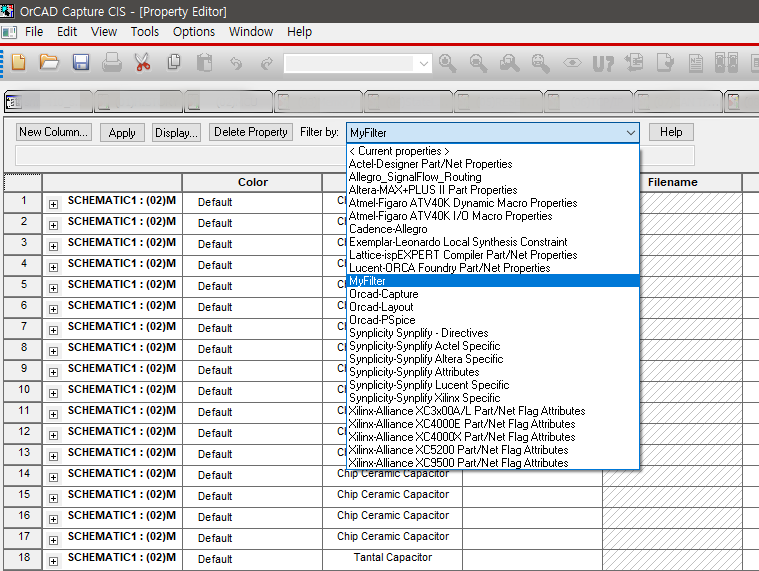
Task: Expand row 15 SCHEMATIC1 plus box
Action: (x=53, y=498)
